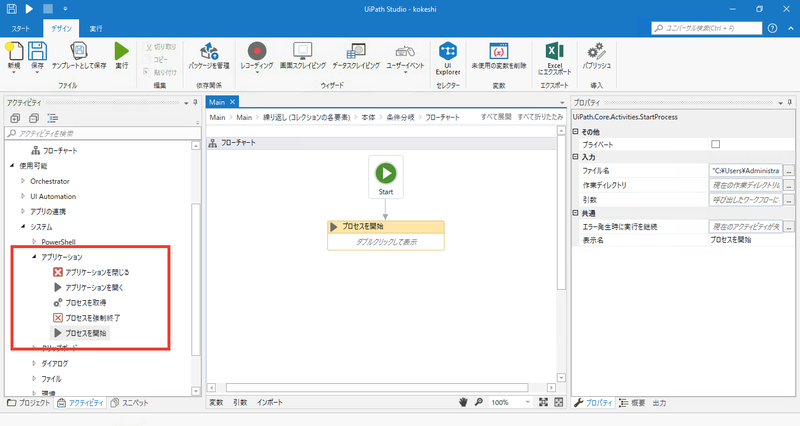This screenshot has height=426, width=800.
Task: Select アプリケーションを開く activity
Action: (88, 288)
